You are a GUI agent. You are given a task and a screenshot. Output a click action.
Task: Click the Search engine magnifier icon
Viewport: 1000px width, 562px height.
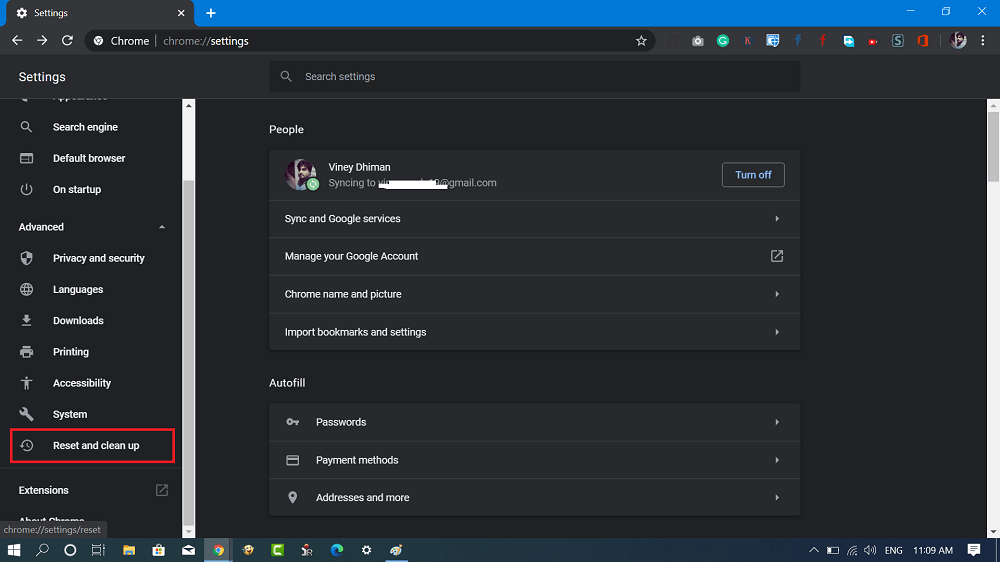[26, 127]
